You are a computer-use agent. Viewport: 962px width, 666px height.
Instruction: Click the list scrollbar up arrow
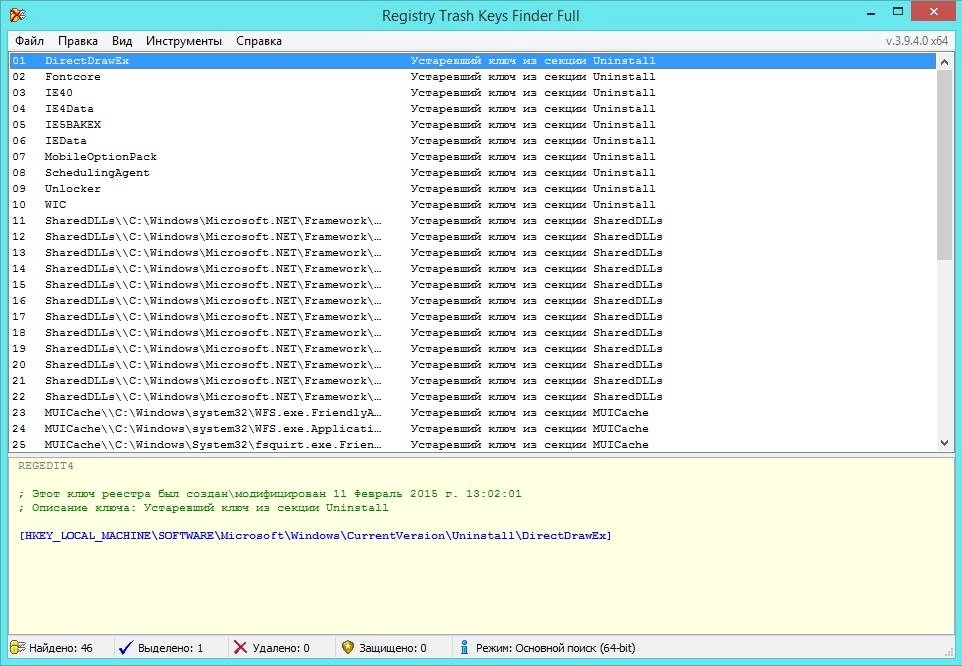[x=944, y=62]
